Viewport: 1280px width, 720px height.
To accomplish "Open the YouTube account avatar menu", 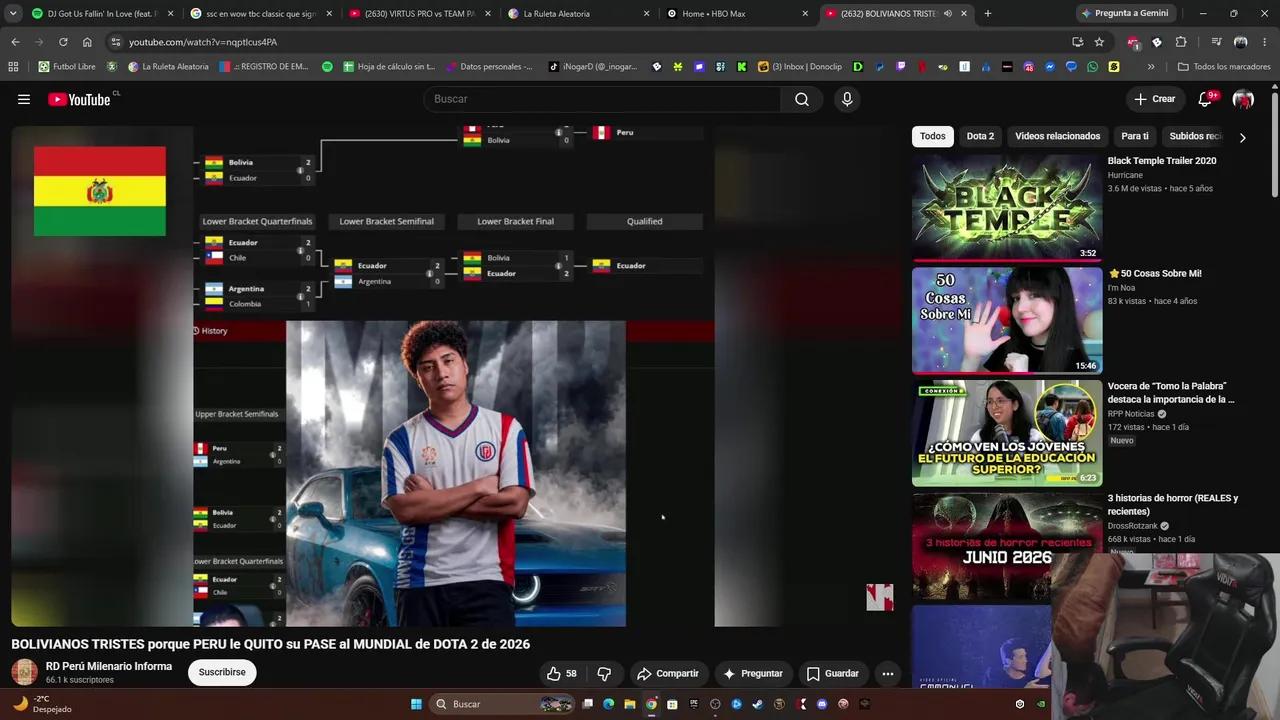I will (x=1243, y=99).
